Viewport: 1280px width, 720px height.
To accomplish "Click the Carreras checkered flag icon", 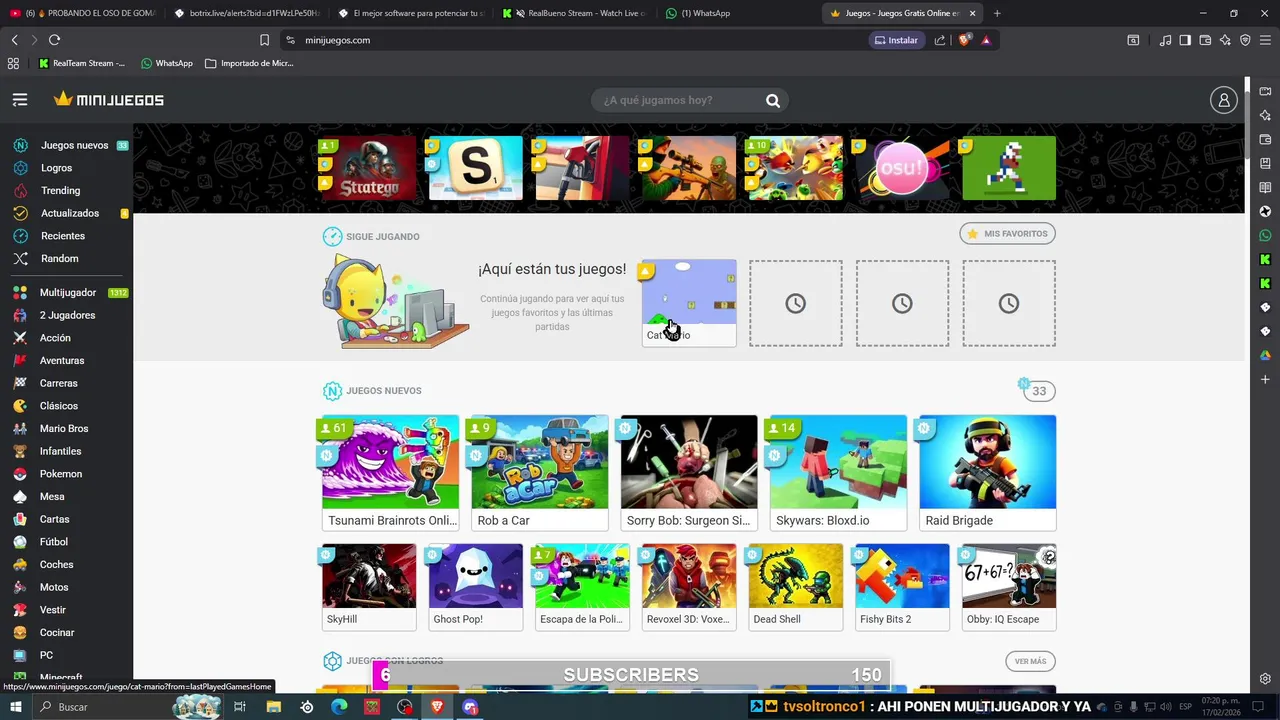I will click(20, 383).
